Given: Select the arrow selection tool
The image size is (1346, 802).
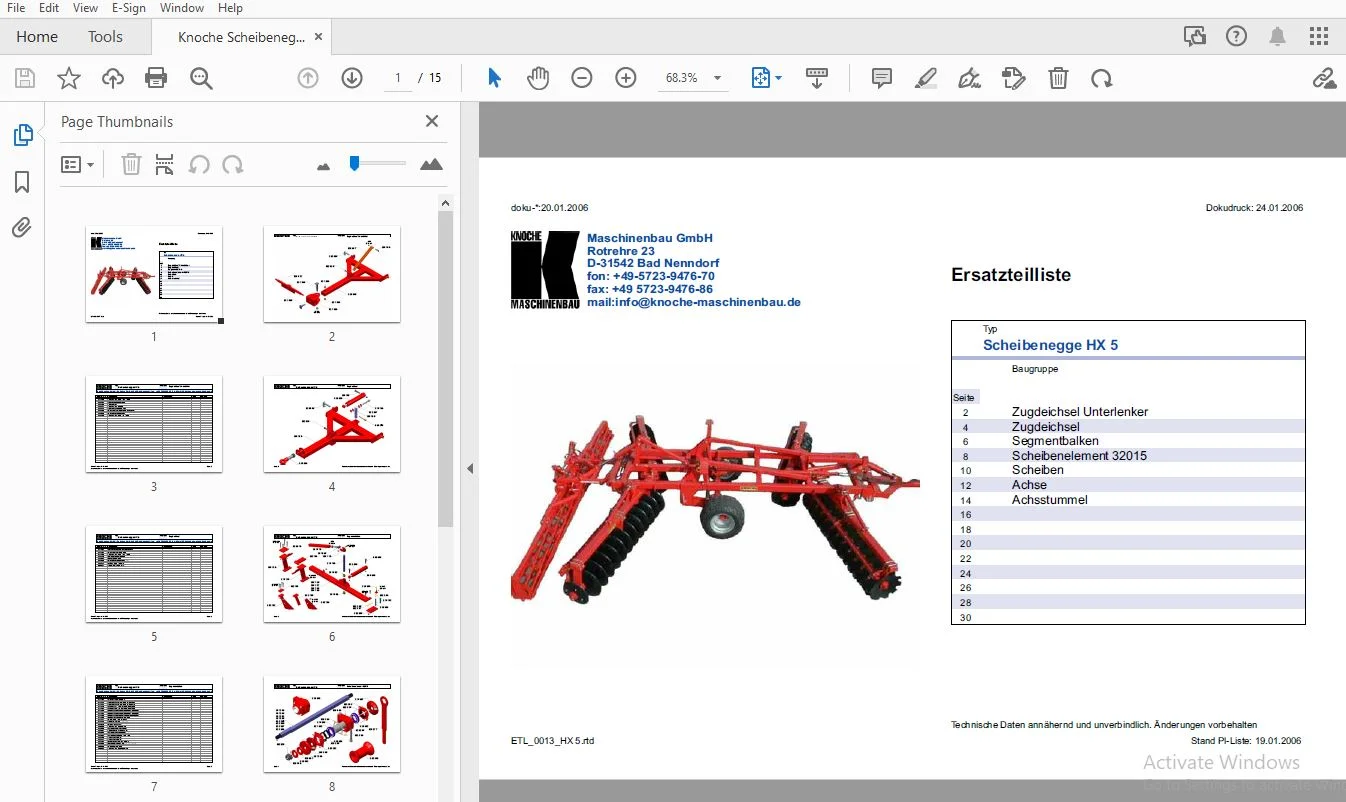Looking at the screenshot, I should click(494, 78).
